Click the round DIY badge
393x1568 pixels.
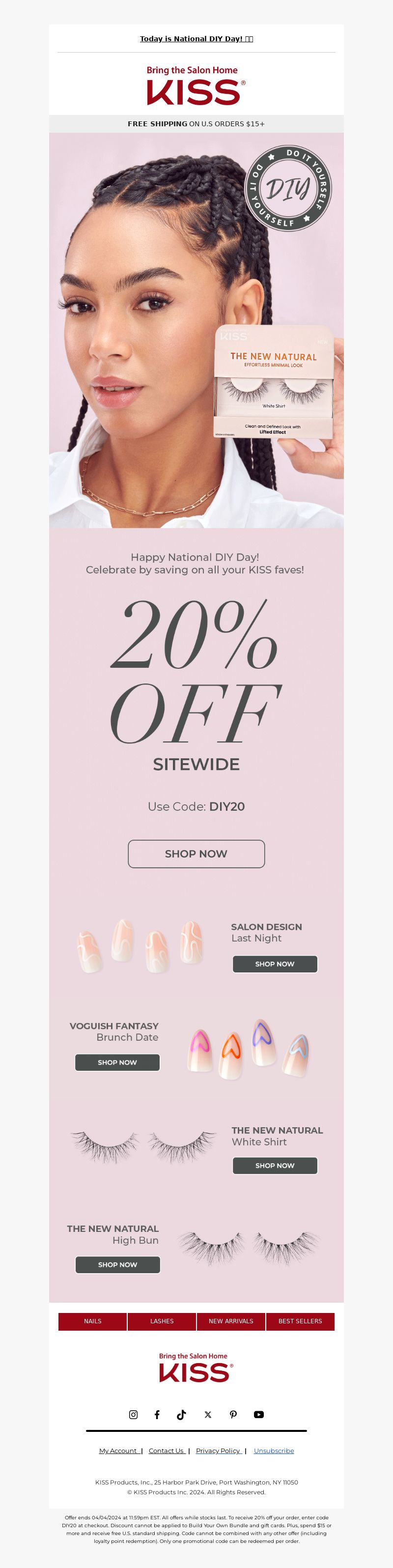(x=288, y=188)
